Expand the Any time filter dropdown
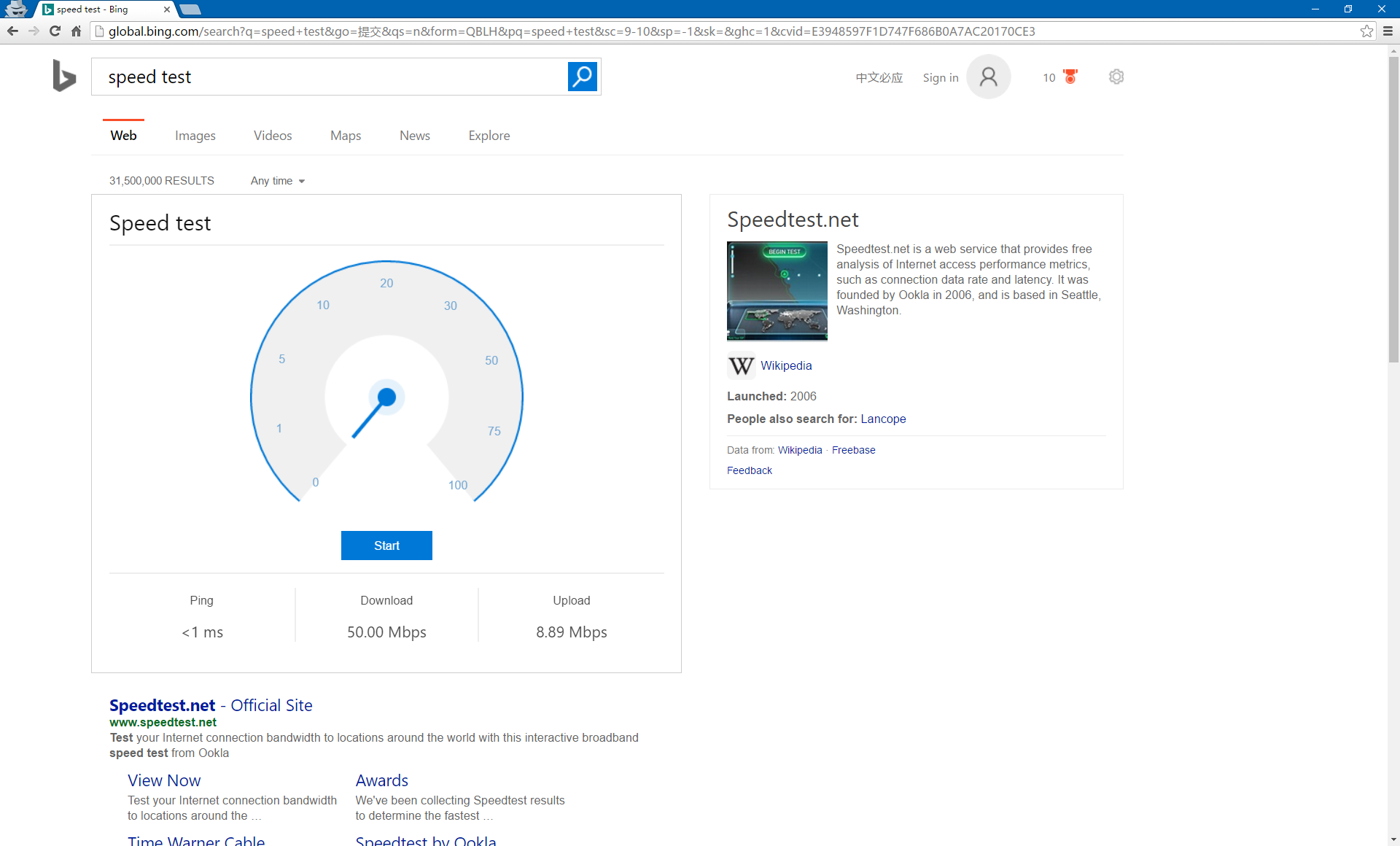 click(278, 181)
